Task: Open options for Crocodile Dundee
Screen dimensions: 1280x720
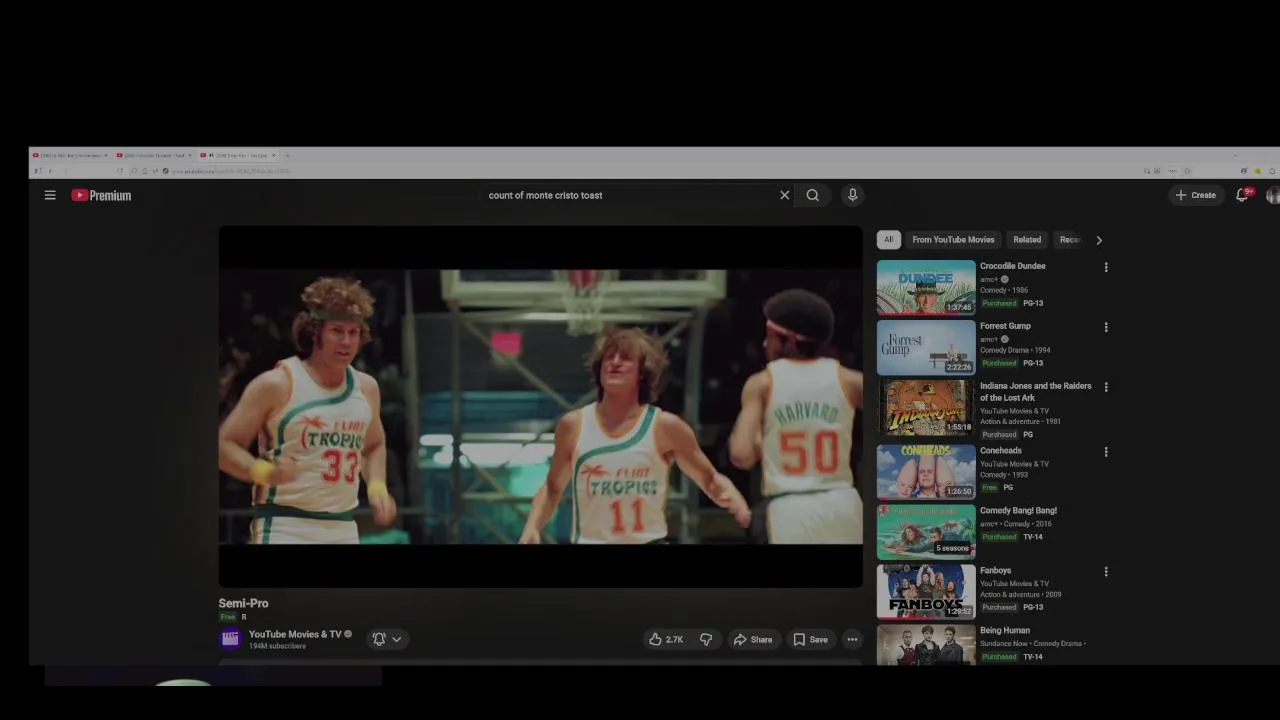Action: pos(1106,267)
